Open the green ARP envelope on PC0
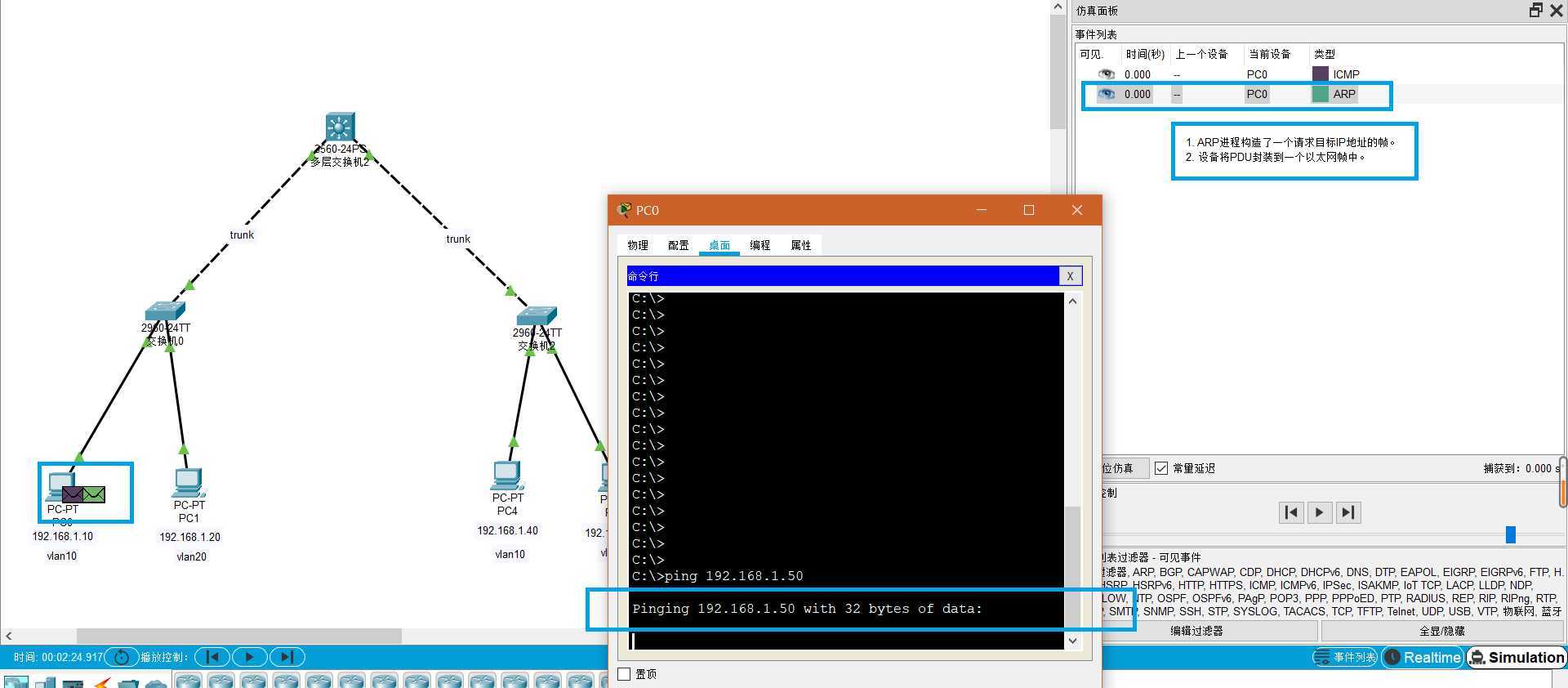This screenshot has width=1568, height=688. (94, 494)
